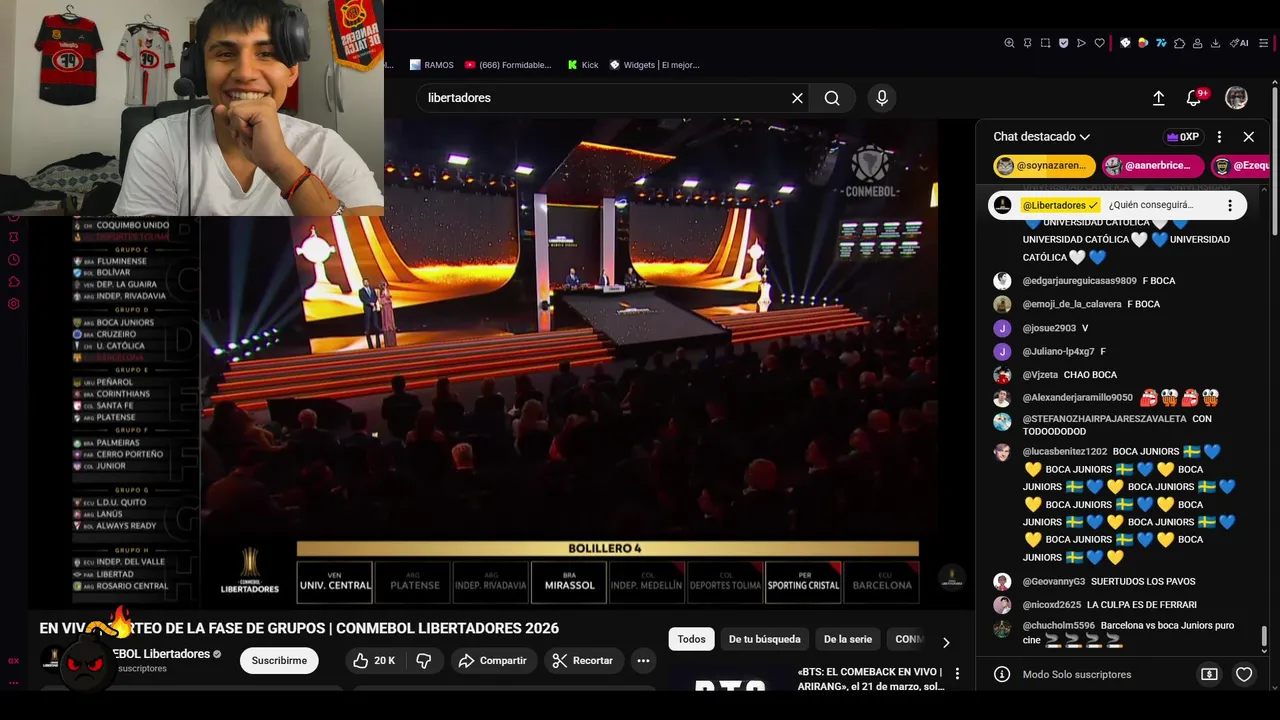
Task: Open YouTube notifications bell
Action: tap(1194, 98)
